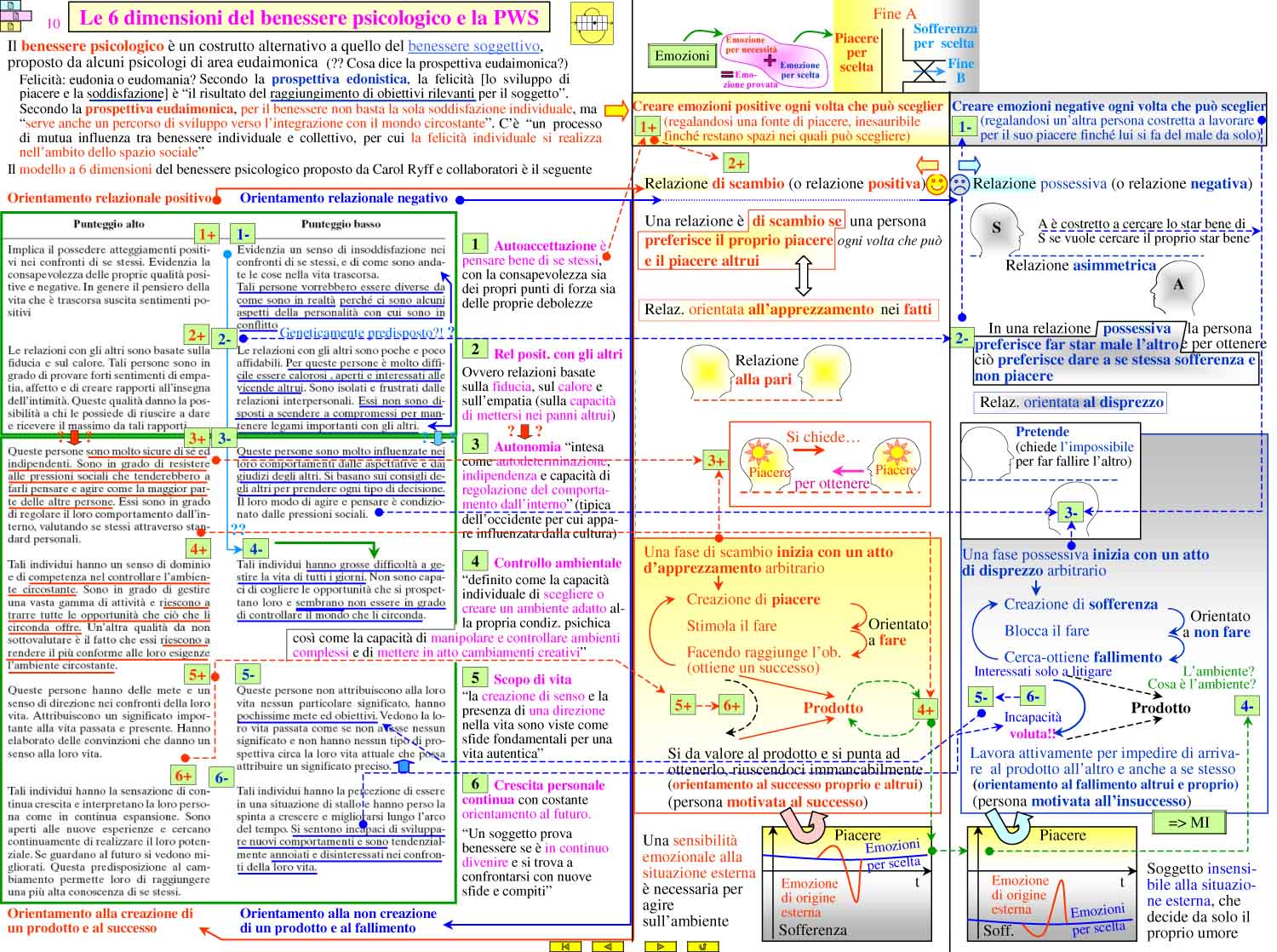Screen dimensions: 1277x952
Task: Click the 6+ box left of red Prodotto
Action: click(731, 705)
